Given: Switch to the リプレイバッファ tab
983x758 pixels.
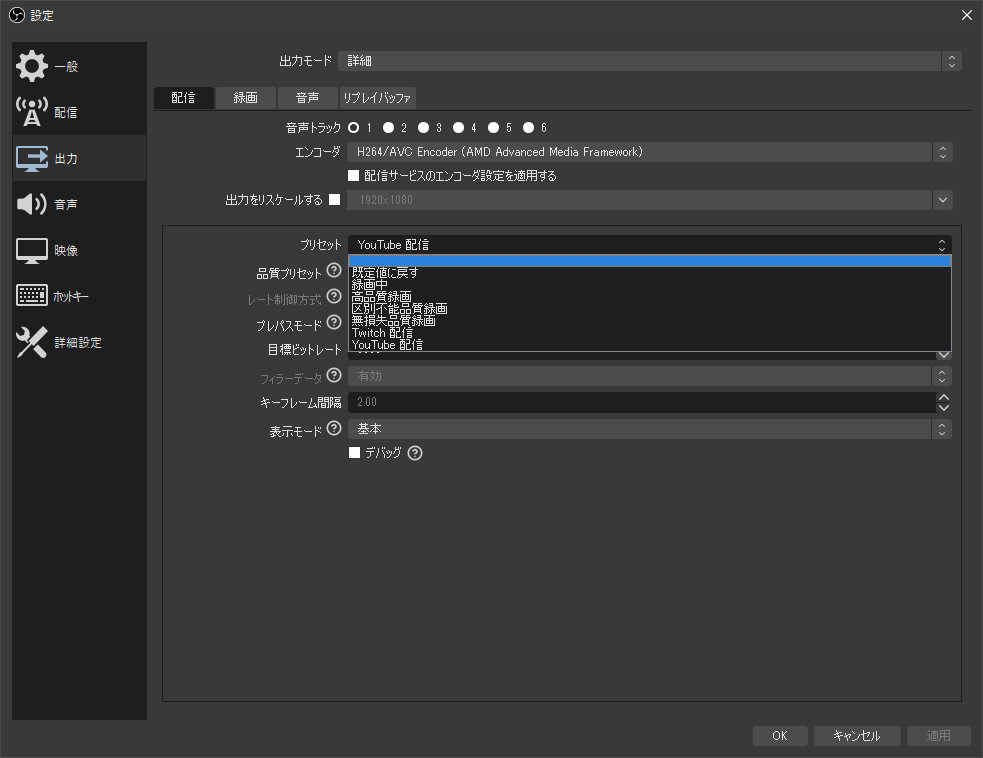Looking at the screenshot, I should (x=380, y=98).
